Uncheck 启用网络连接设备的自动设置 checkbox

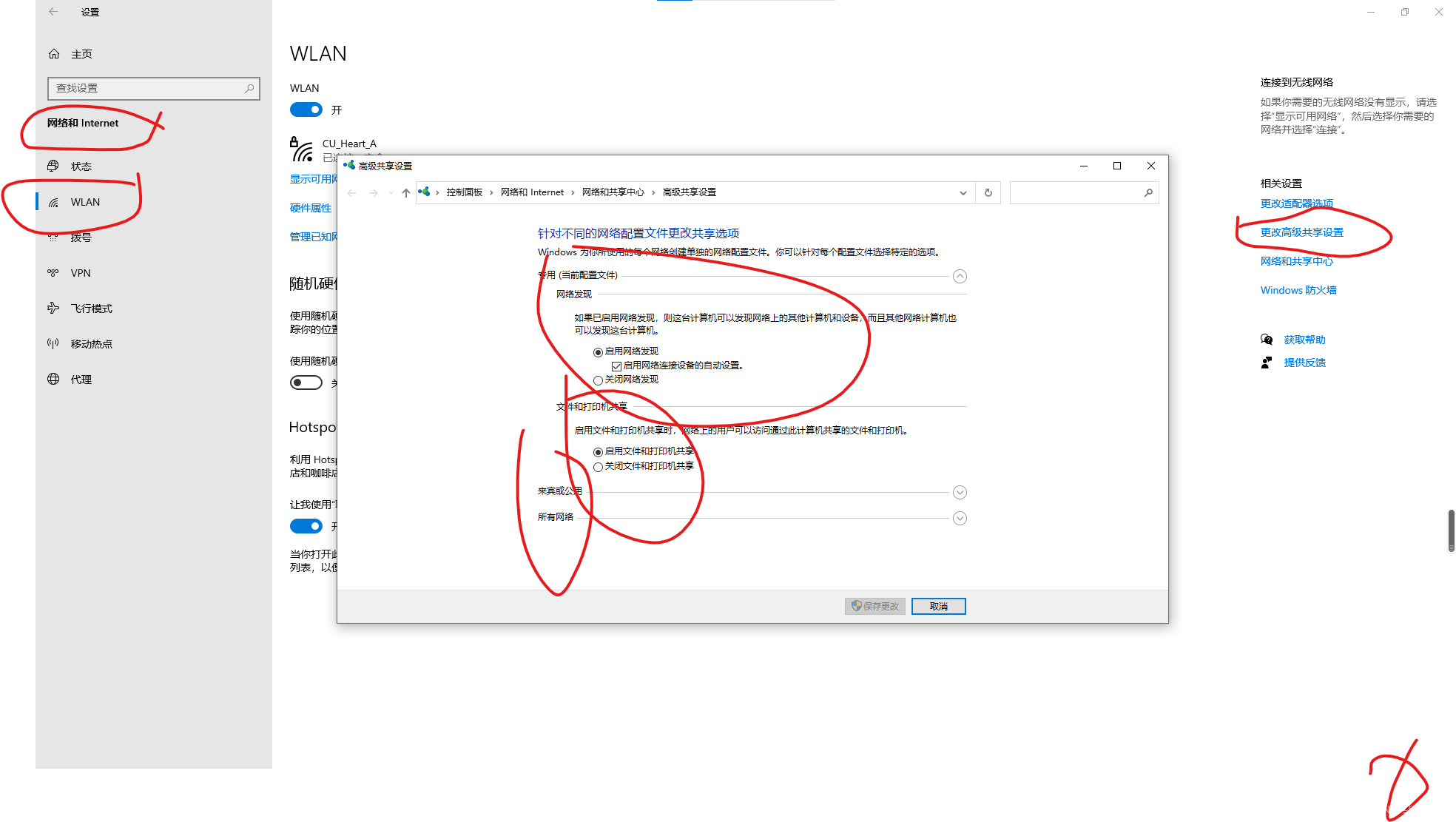pyautogui.click(x=616, y=366)
